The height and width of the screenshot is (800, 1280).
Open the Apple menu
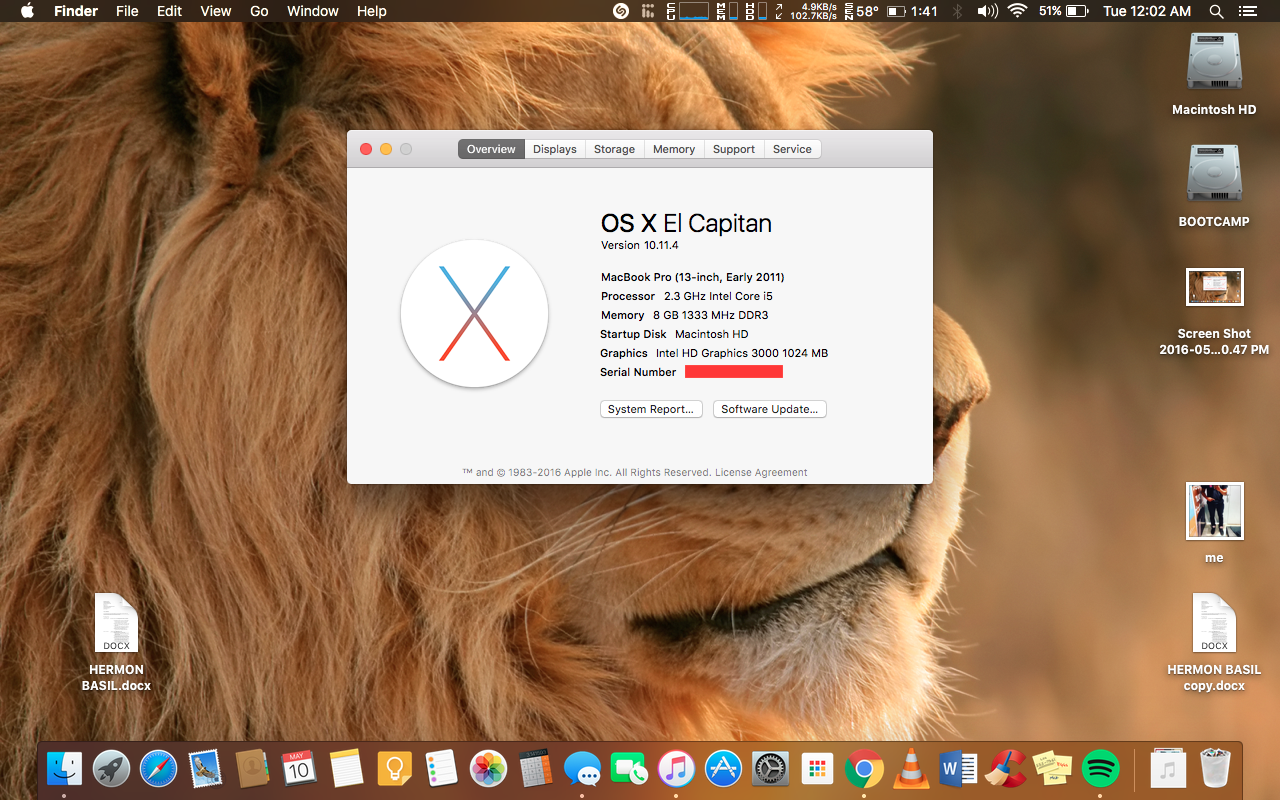tap(27, 11)
